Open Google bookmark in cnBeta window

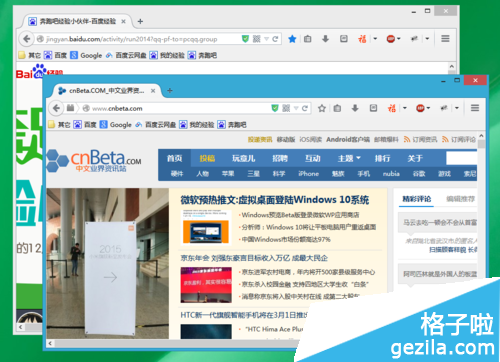click(116, 125)
